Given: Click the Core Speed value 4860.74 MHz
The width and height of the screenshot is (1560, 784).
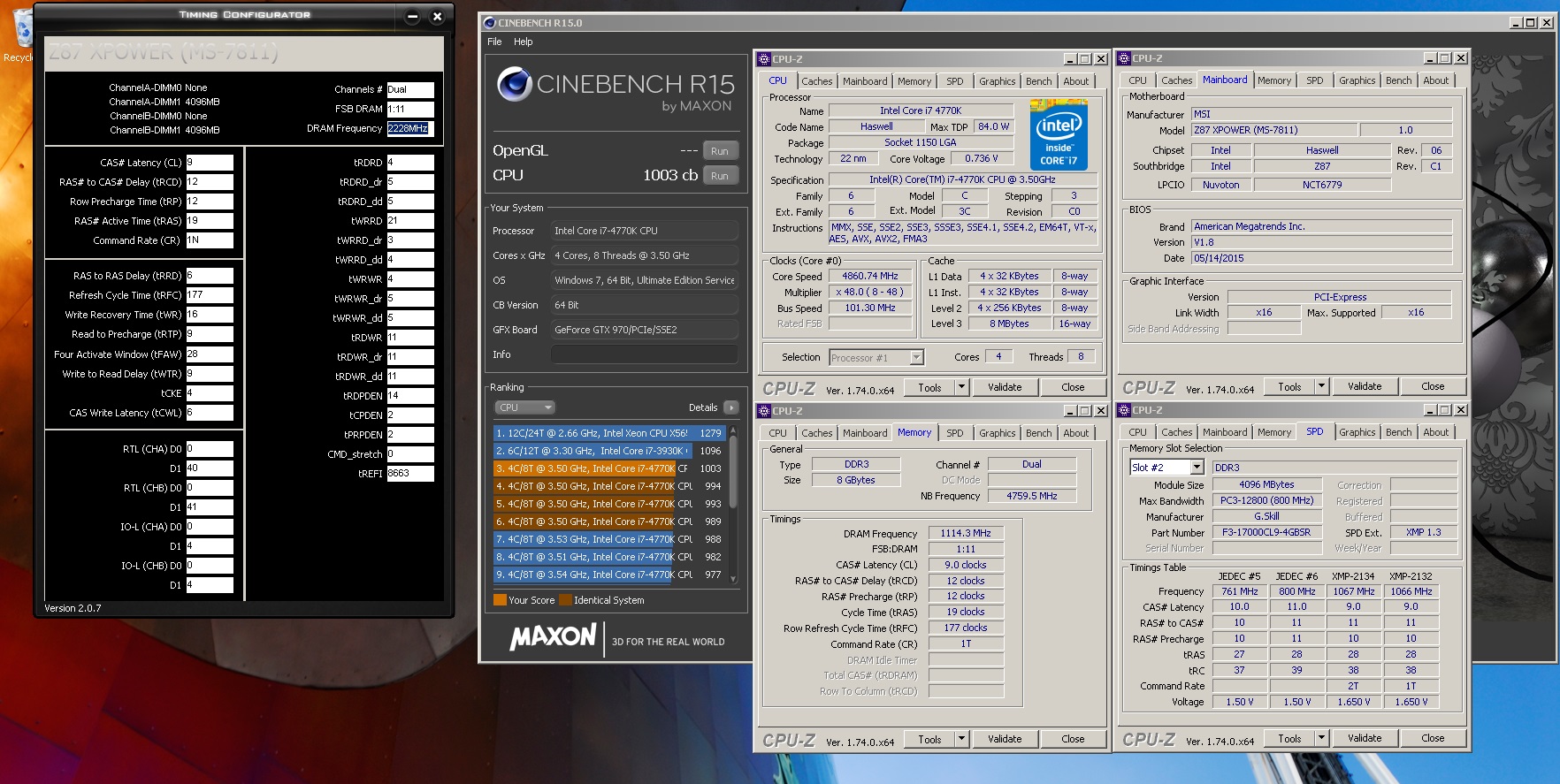Looking at the screenshot, I should tap(870, 277).
